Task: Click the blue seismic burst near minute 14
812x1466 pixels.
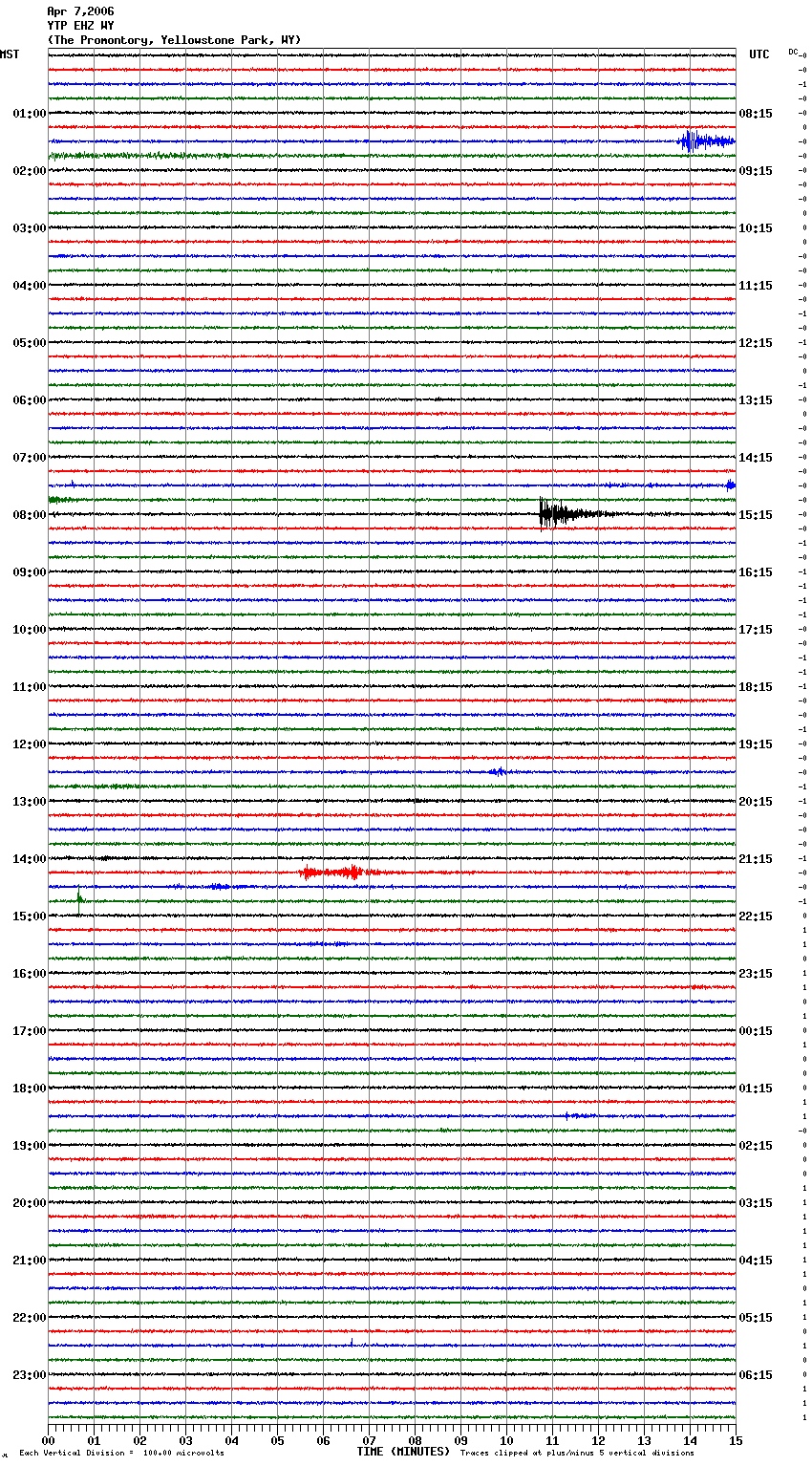Action: [705, 141]
